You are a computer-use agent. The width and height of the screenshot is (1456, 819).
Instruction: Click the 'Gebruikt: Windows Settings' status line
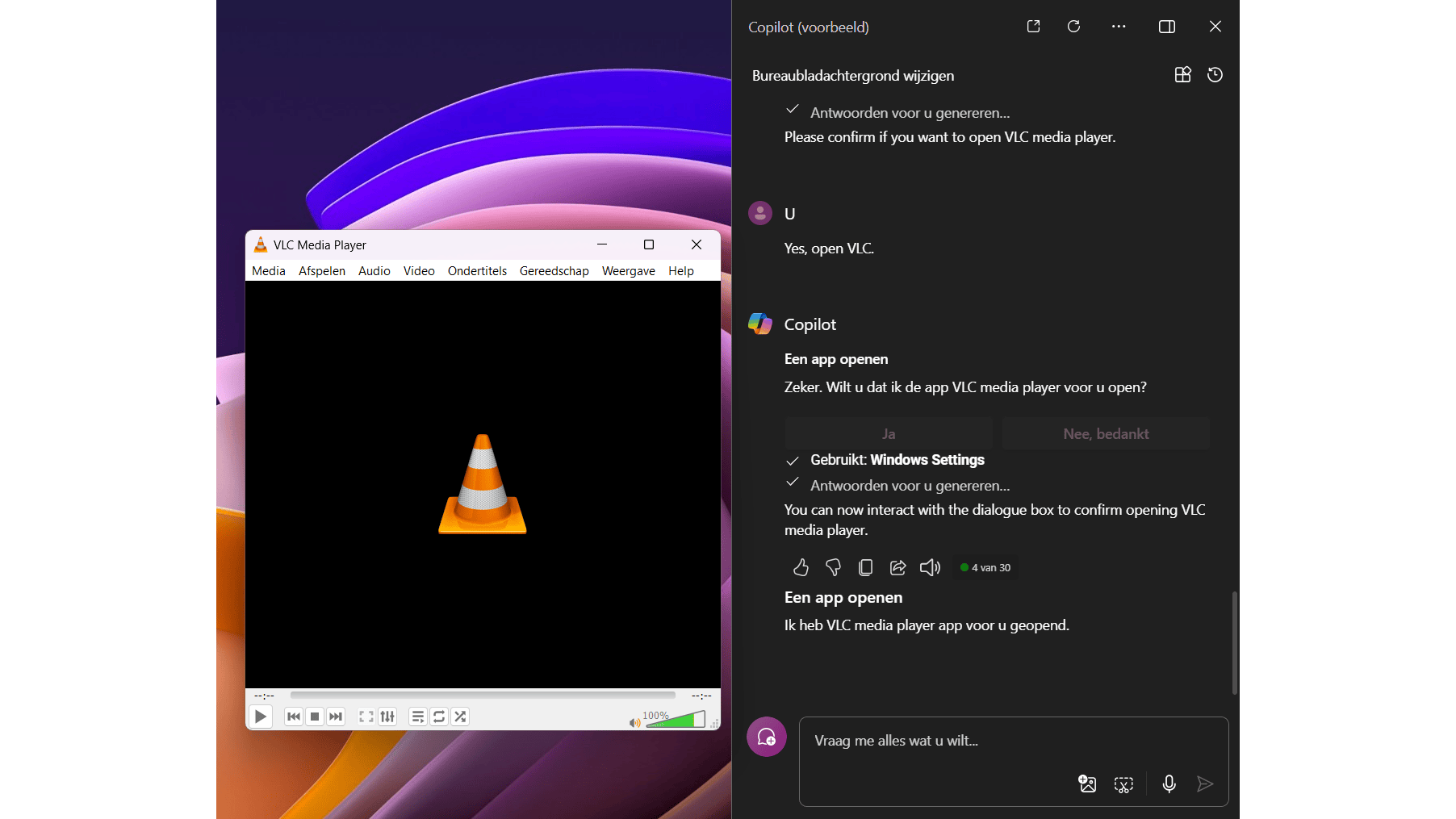click(897, 460)
